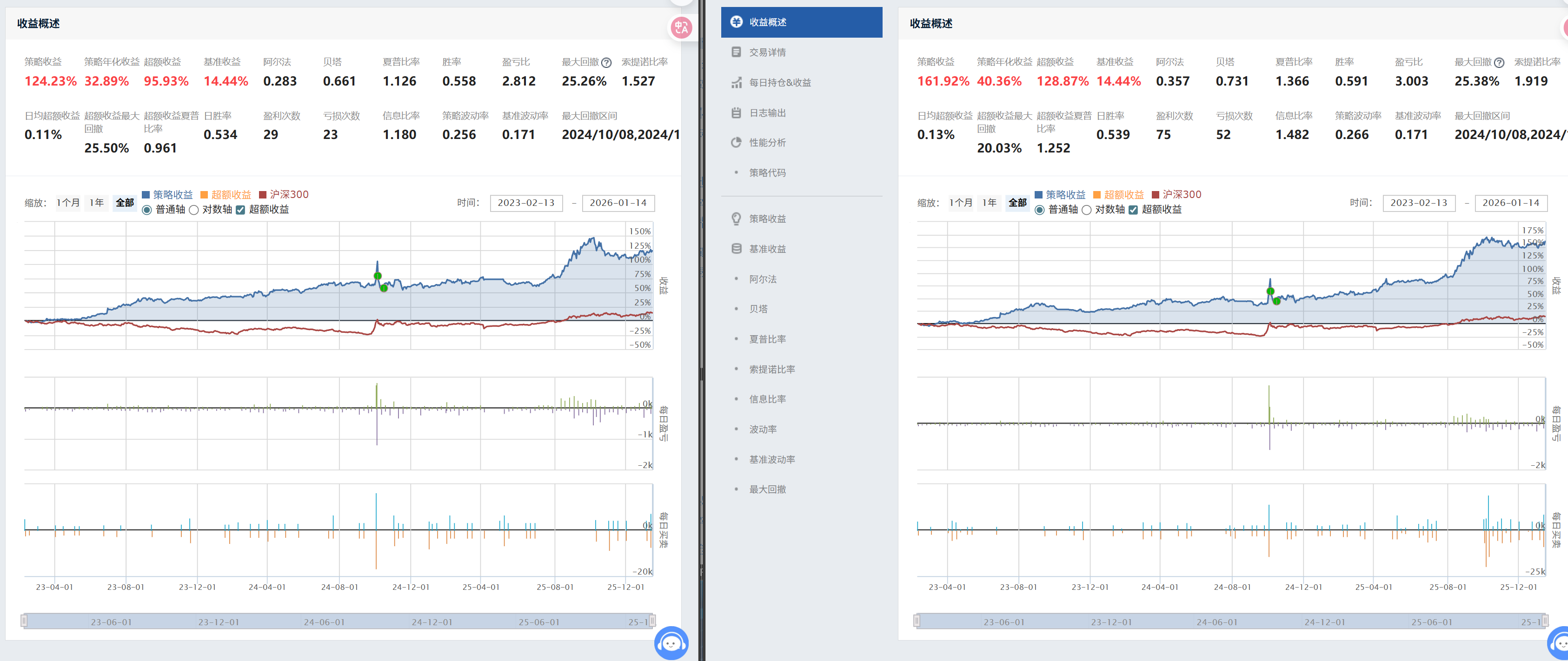Click the 收益概述 yen icon in the sidebar
This screenshot has width=1568, height=661.
coord(736,22)
